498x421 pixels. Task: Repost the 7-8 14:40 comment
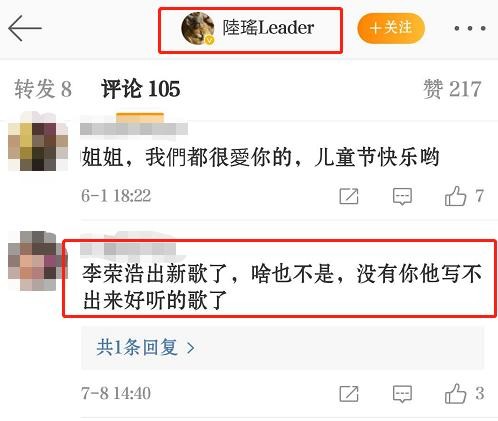point(349,394)
